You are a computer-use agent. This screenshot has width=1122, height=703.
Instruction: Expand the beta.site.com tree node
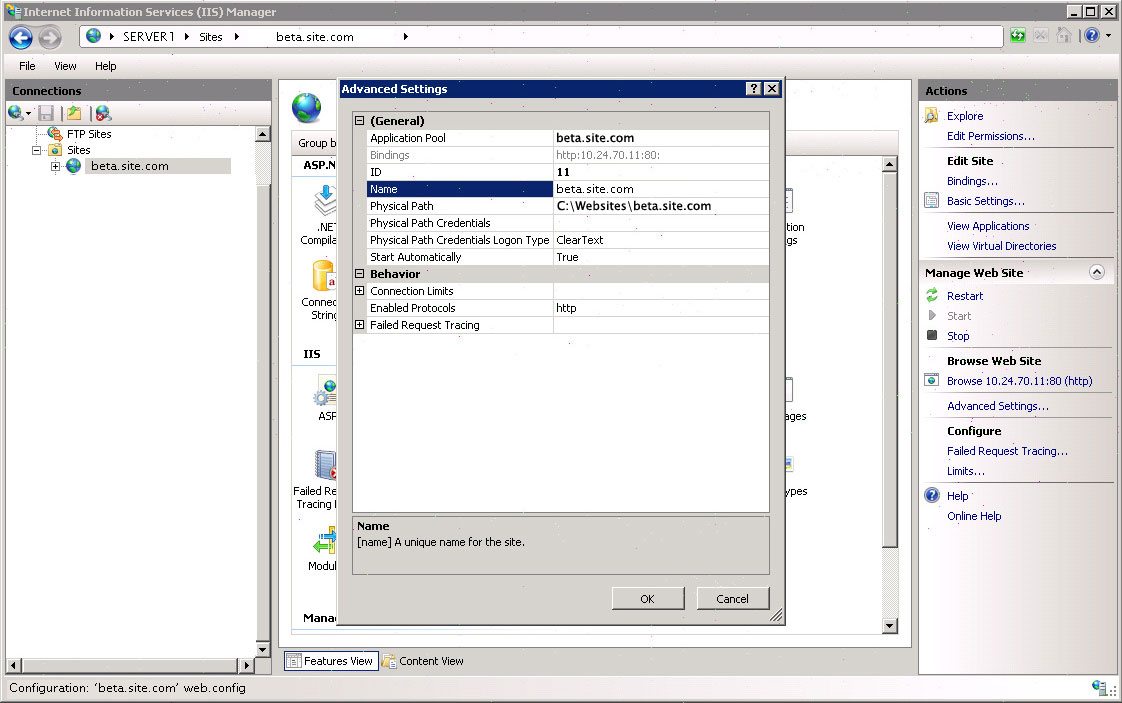click(x=55, y=166)
